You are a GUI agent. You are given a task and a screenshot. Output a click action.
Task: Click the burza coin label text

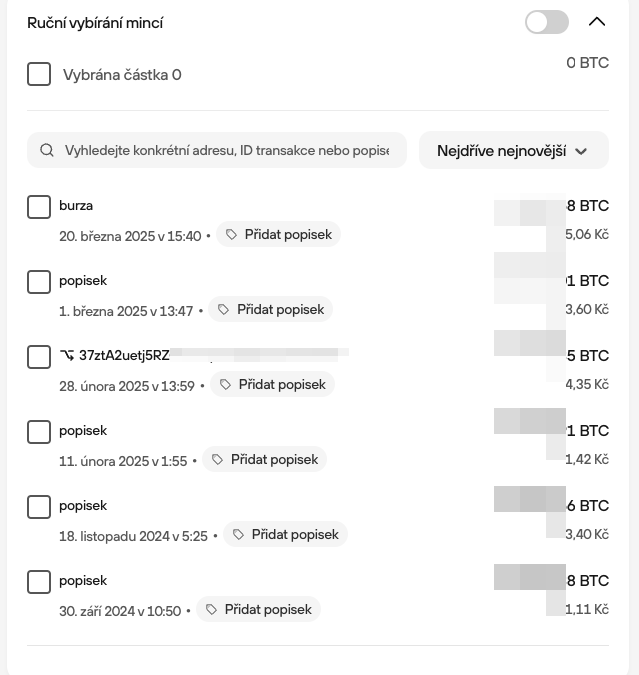pyautogui.click(x=76, y=205)
